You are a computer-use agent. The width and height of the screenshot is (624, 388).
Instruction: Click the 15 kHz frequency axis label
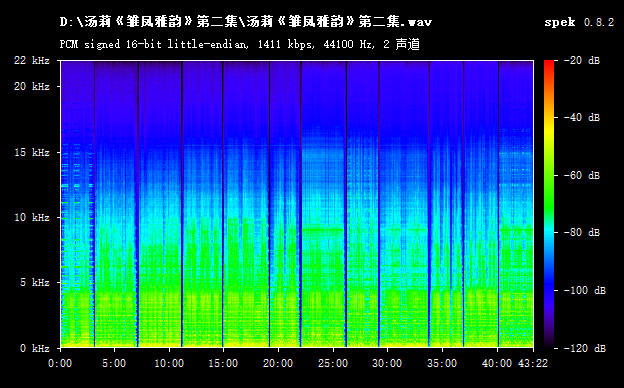[x=32, y=152]
